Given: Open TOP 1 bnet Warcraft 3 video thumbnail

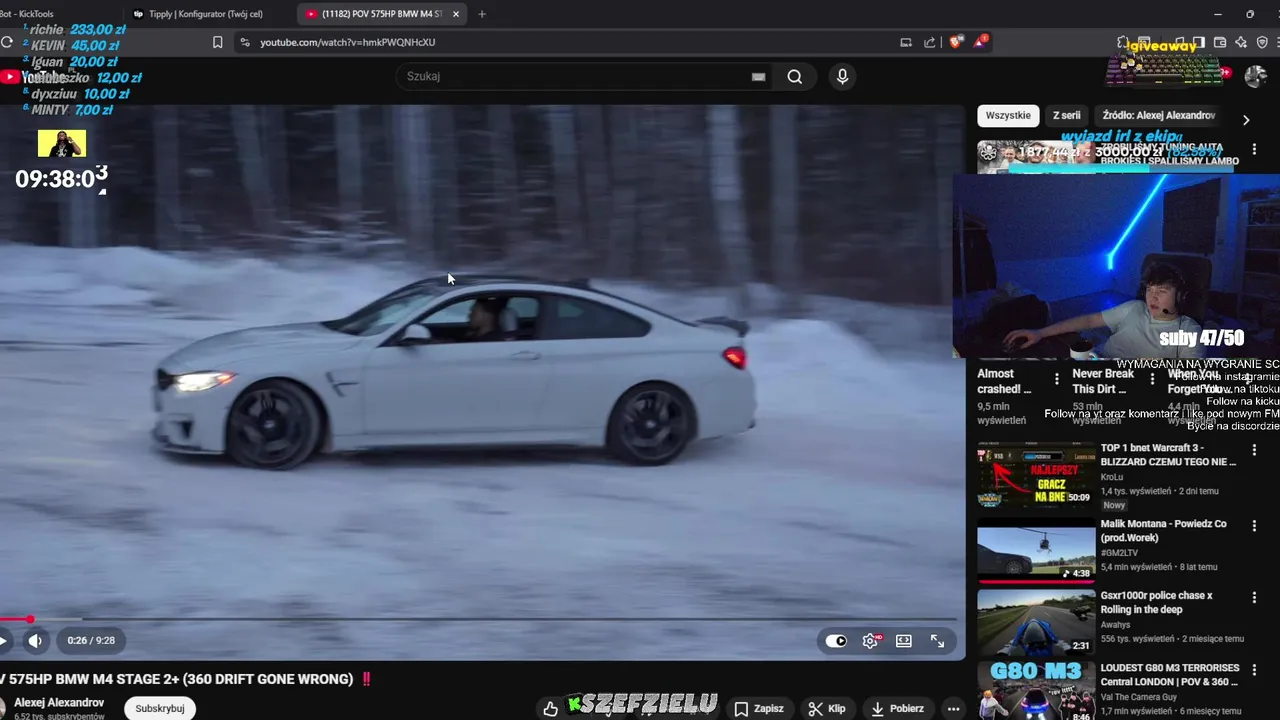Looking at the screenshot, I should click(1036, 475).
